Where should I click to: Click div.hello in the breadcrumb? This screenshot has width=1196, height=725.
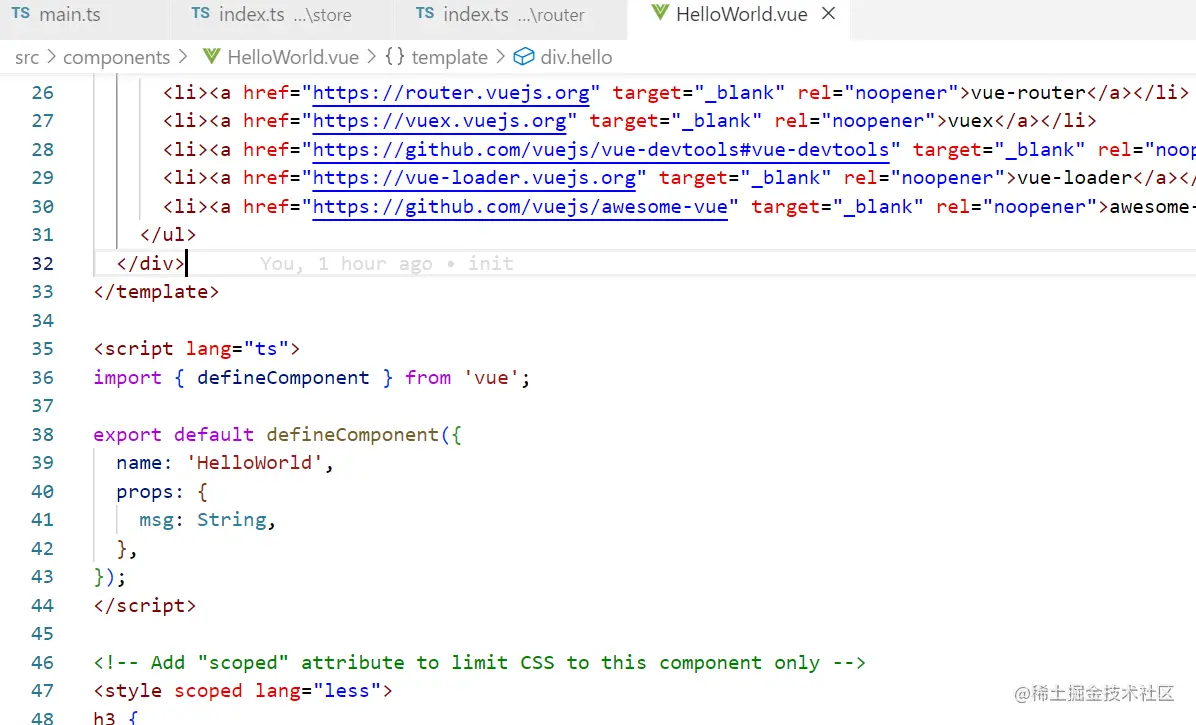(576, 57)
